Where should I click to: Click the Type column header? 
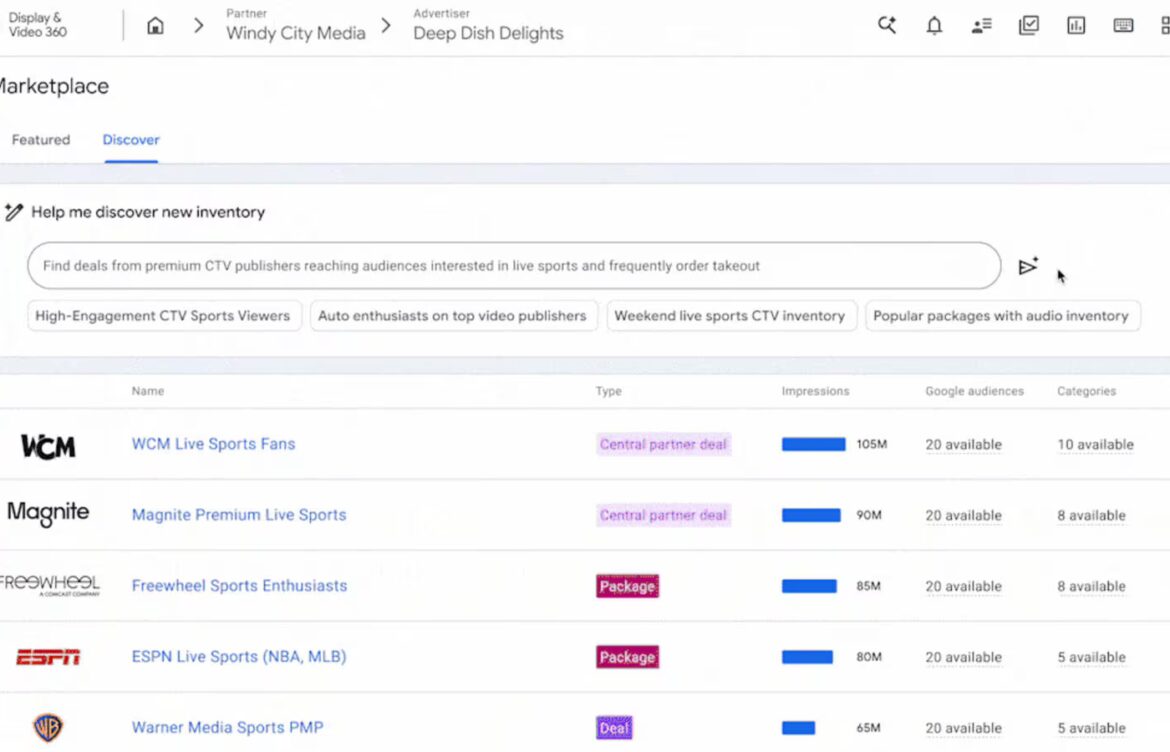608,391
